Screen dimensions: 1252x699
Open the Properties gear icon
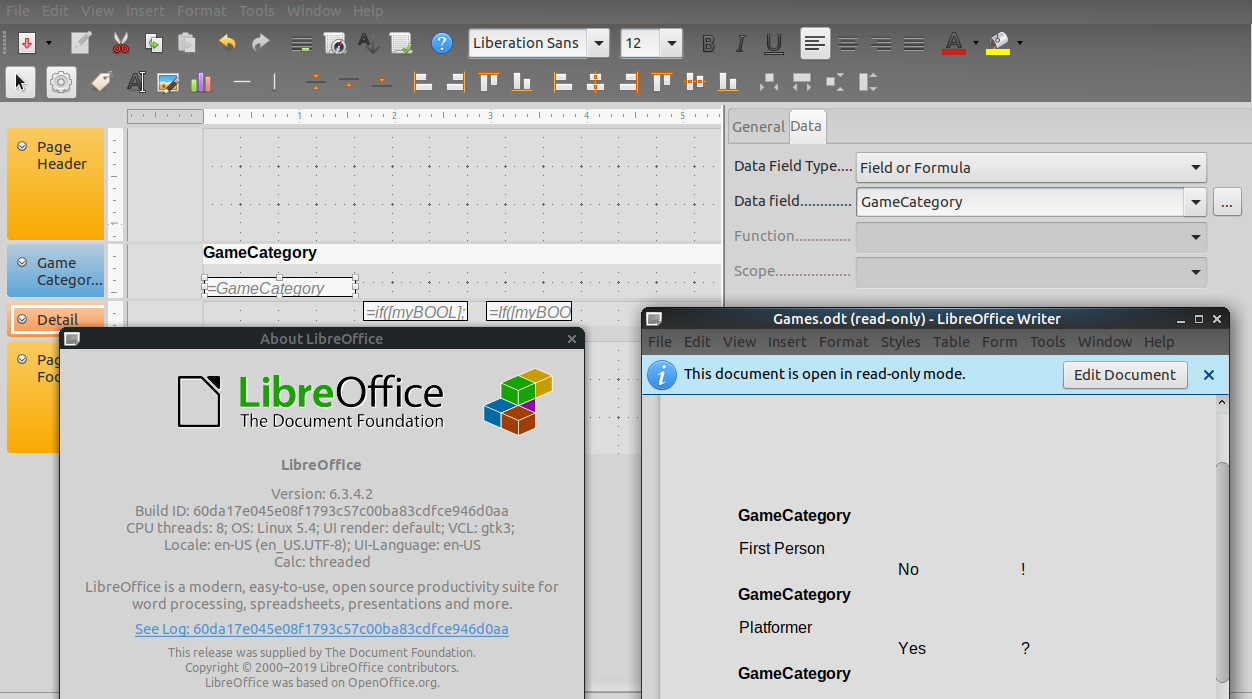[x=61, y=82]
